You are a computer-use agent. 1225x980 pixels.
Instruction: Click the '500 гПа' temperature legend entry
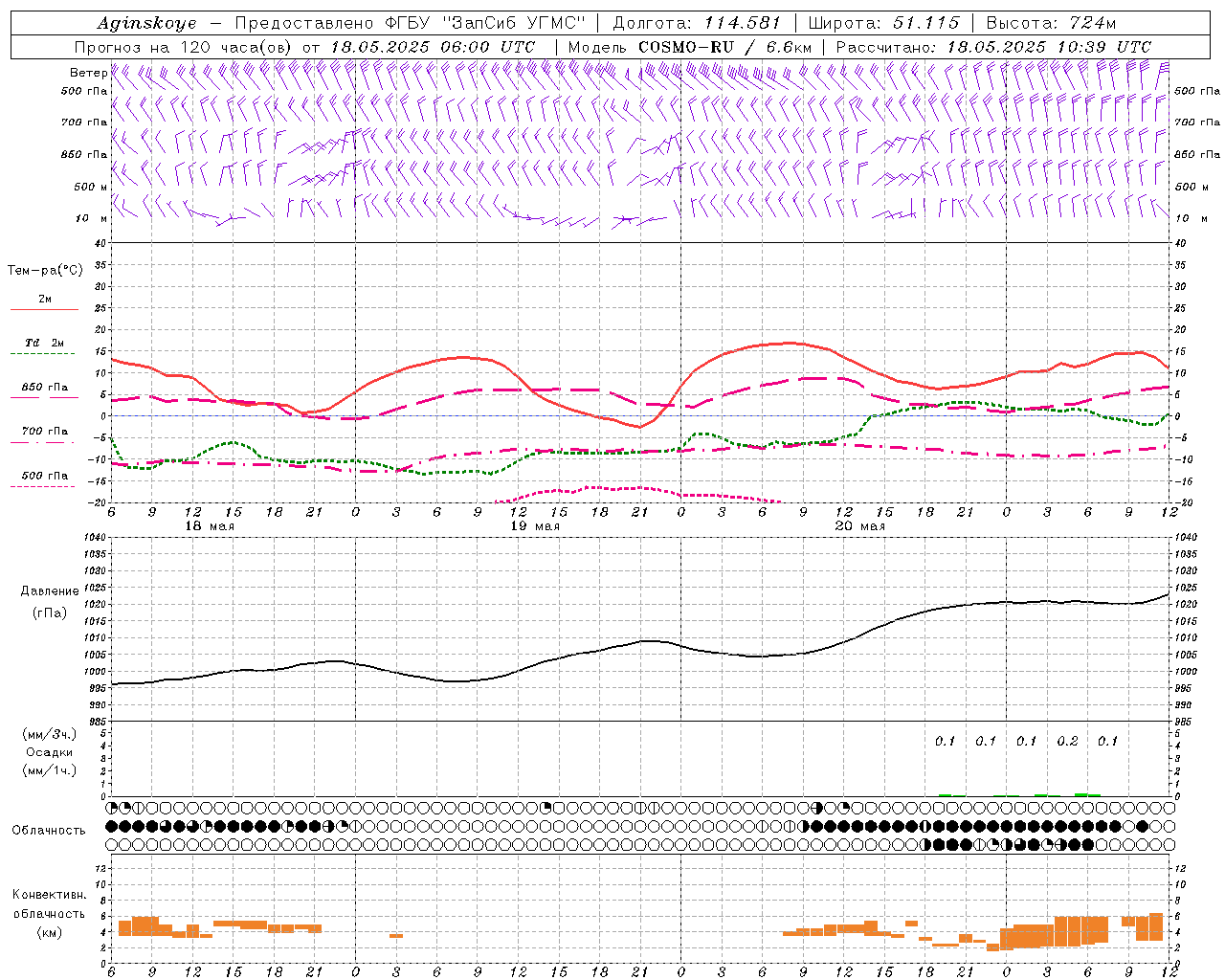click(45, 476)
